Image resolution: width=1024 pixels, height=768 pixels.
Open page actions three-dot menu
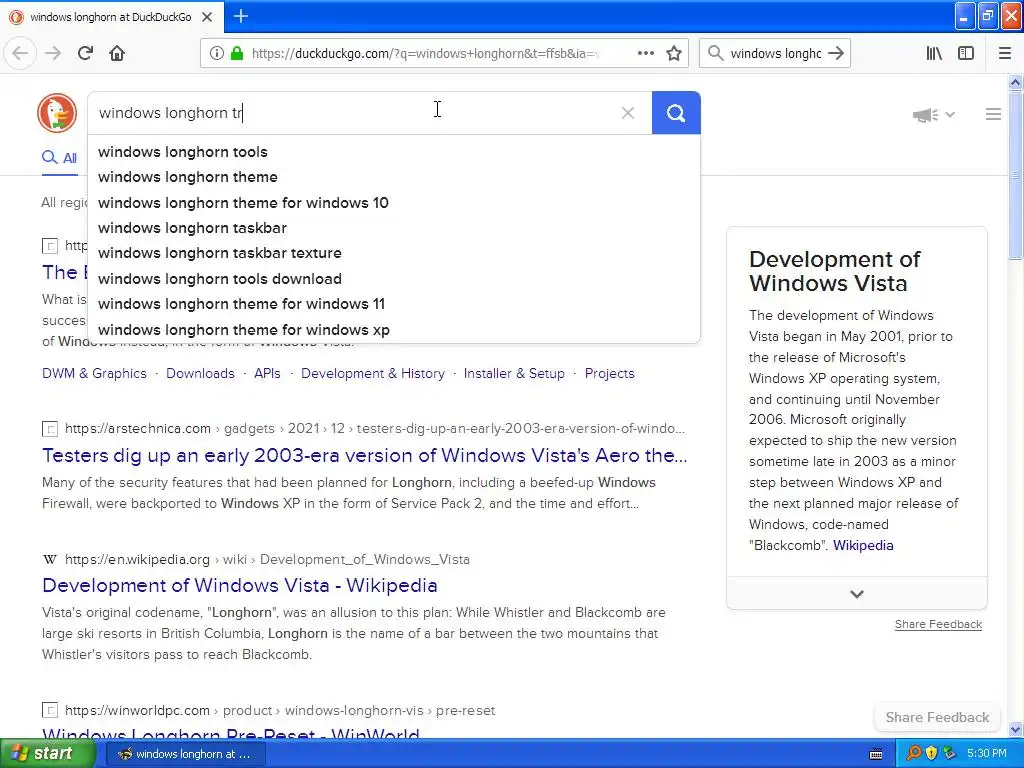point(646,54)
